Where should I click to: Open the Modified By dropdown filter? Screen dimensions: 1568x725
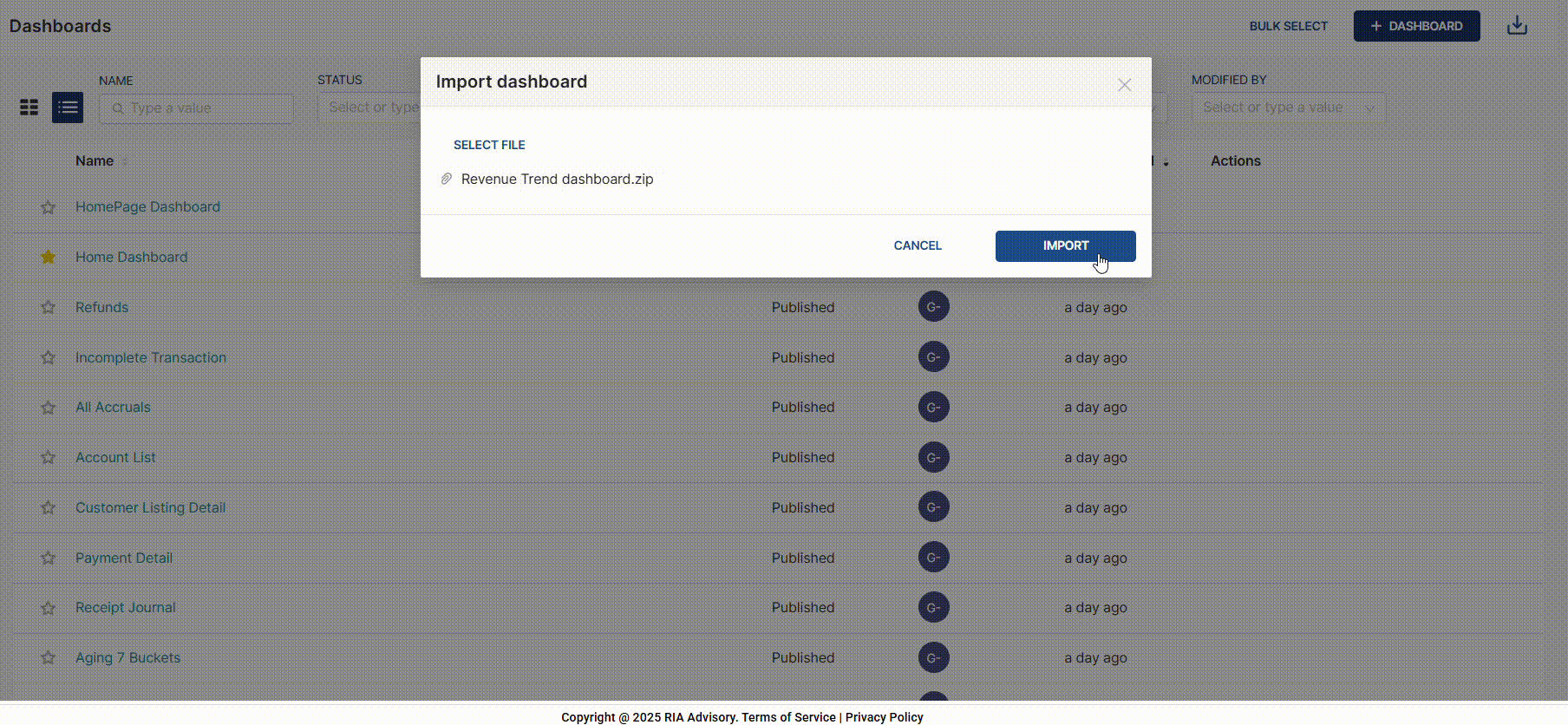pos(1287,108)
